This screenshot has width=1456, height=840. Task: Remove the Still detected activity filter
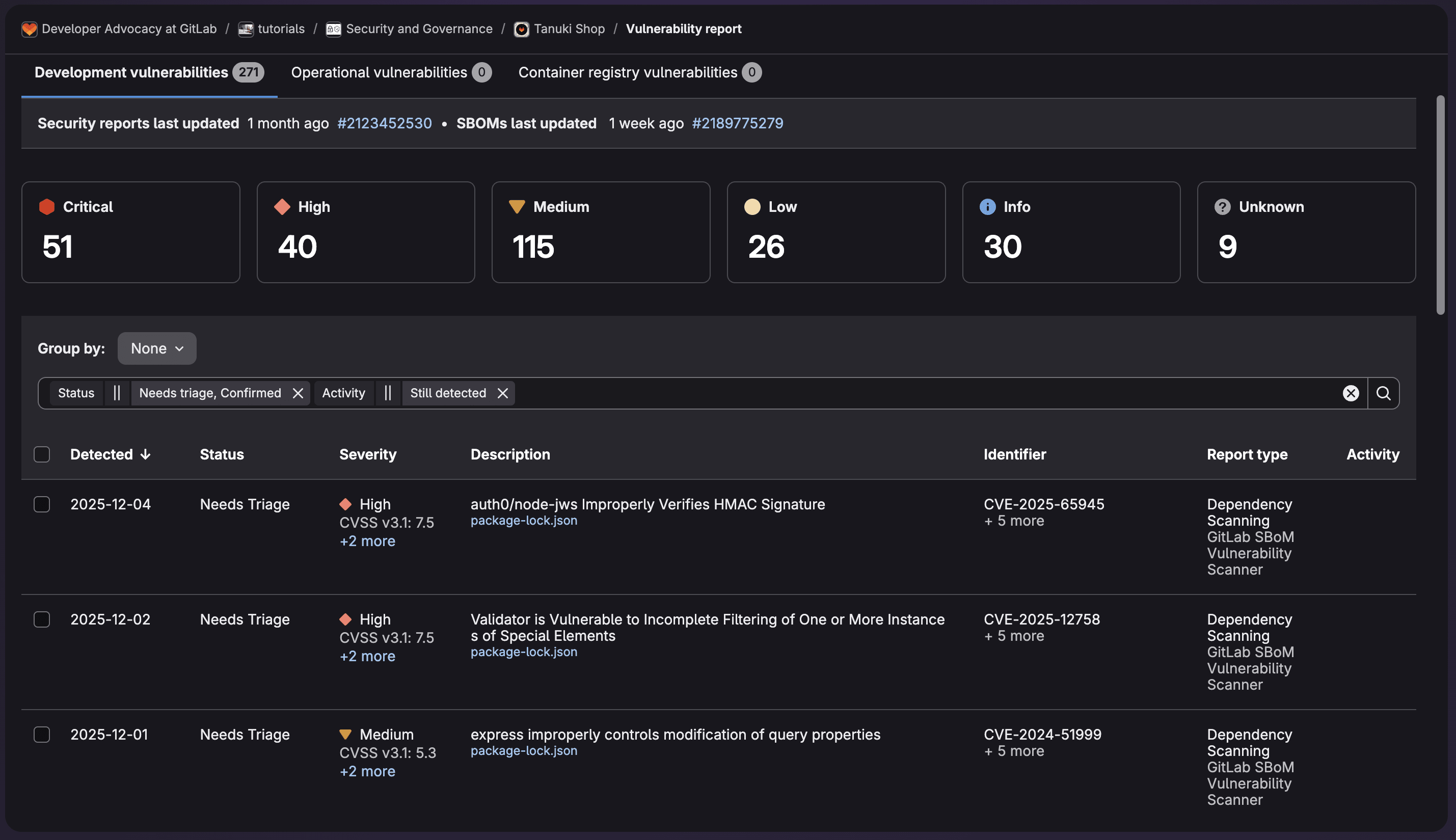point(502,393)
